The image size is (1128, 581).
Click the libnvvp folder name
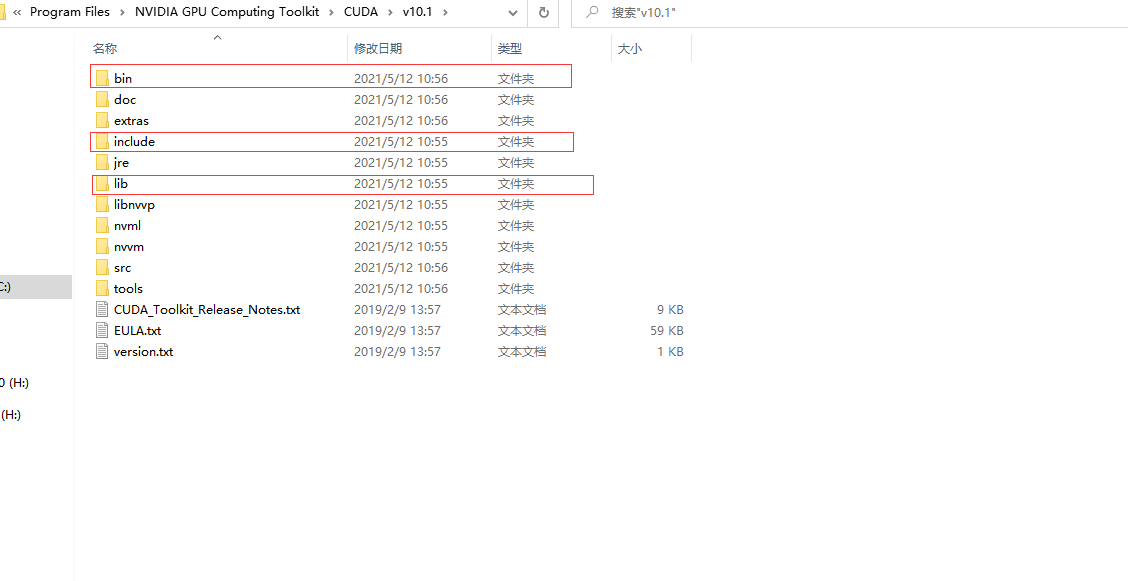coord(135,204)
